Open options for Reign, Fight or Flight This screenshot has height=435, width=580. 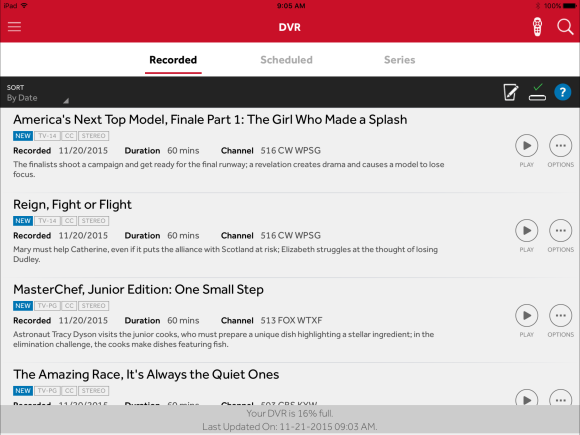560,231
